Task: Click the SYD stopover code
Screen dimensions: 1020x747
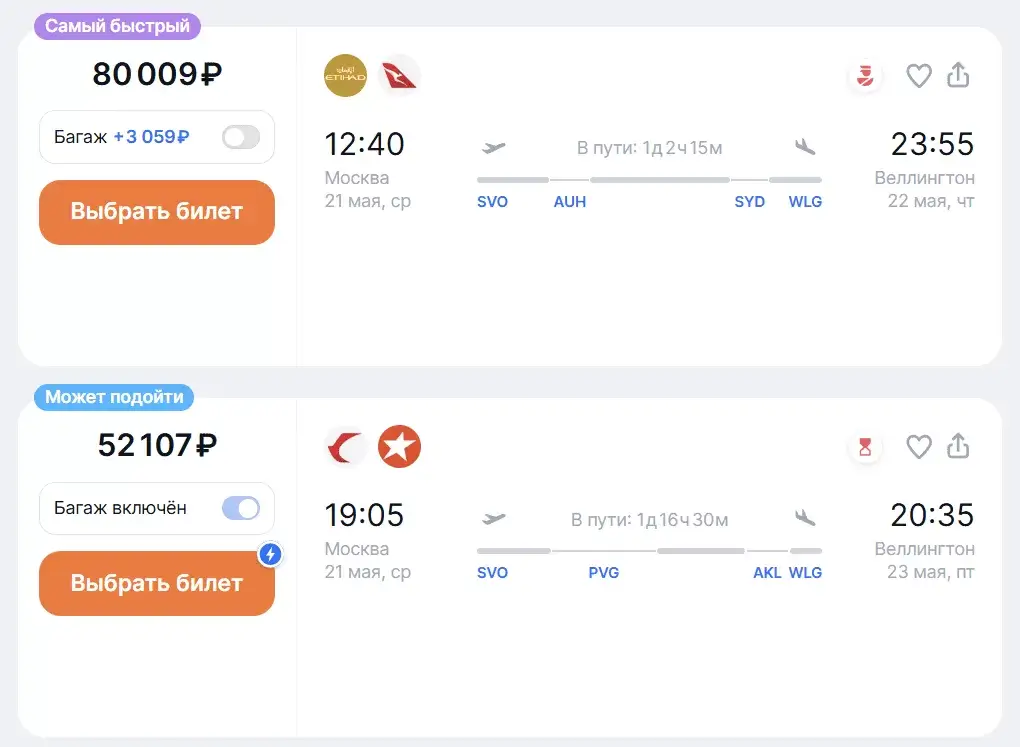Action: point(749,202)
